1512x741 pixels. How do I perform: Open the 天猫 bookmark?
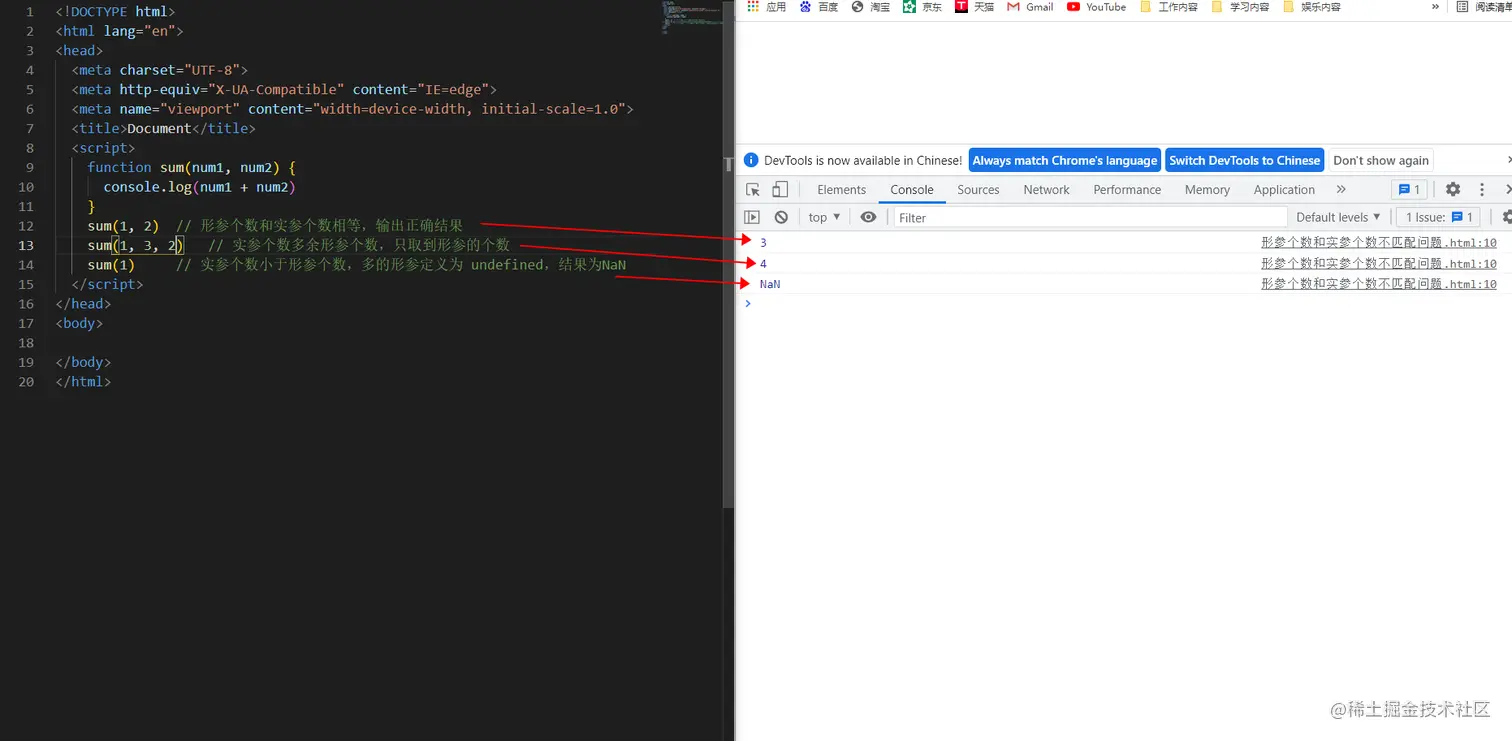point(974,7)
